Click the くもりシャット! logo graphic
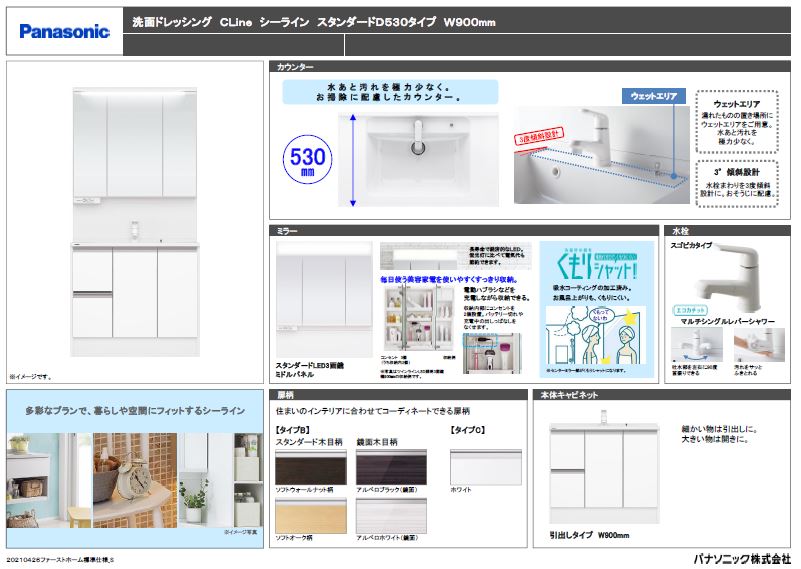The width and height of the screenshot is (801, 569). coord(596,266)
